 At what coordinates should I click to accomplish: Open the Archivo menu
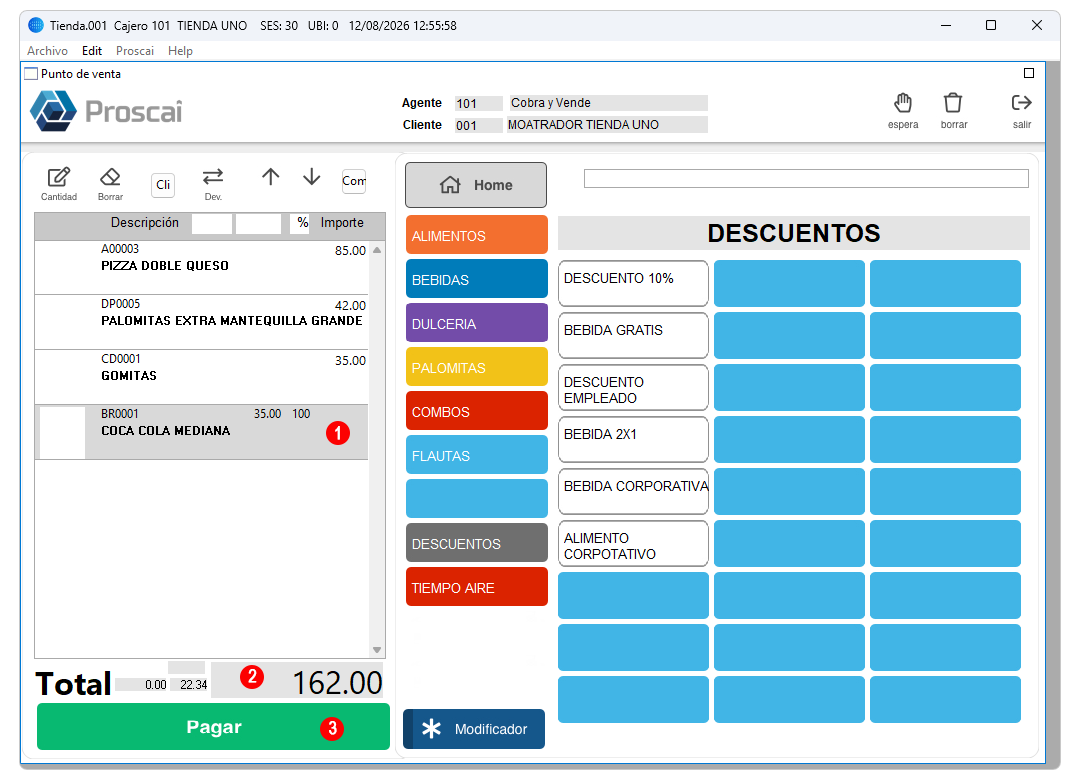click(x=47, y=51)
